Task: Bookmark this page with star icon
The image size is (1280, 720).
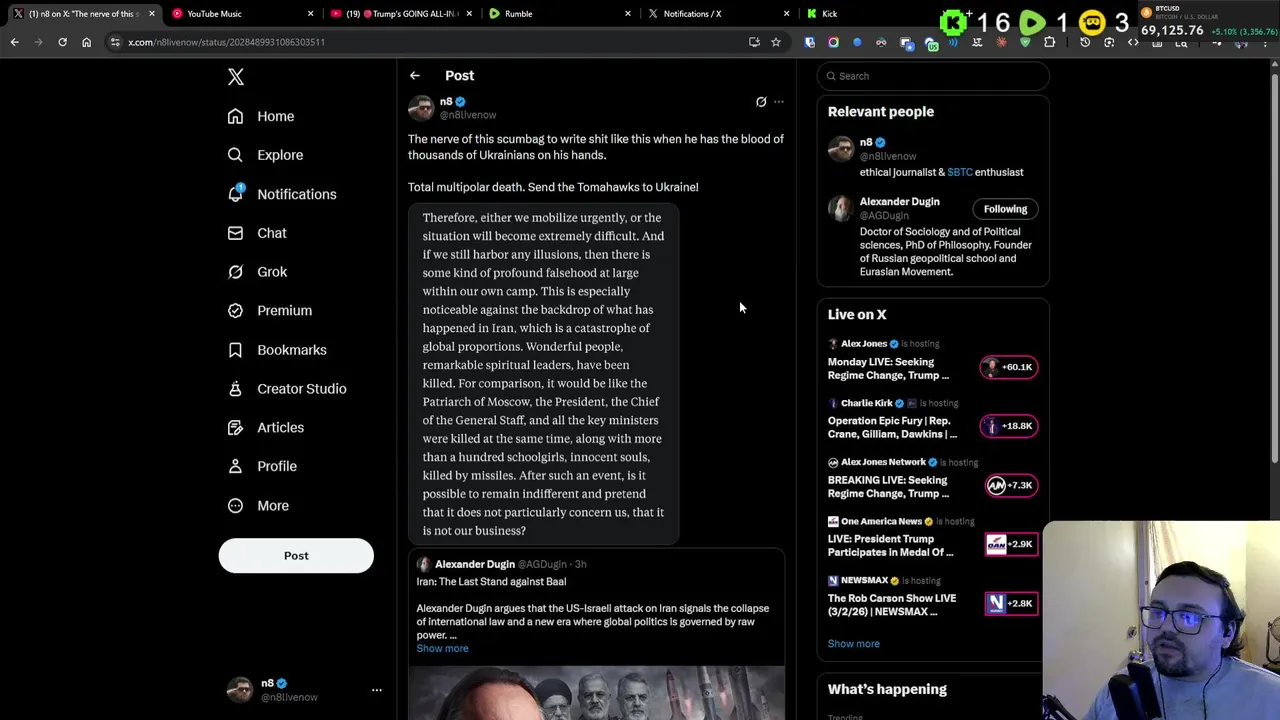Action: (x=775, y=42)
